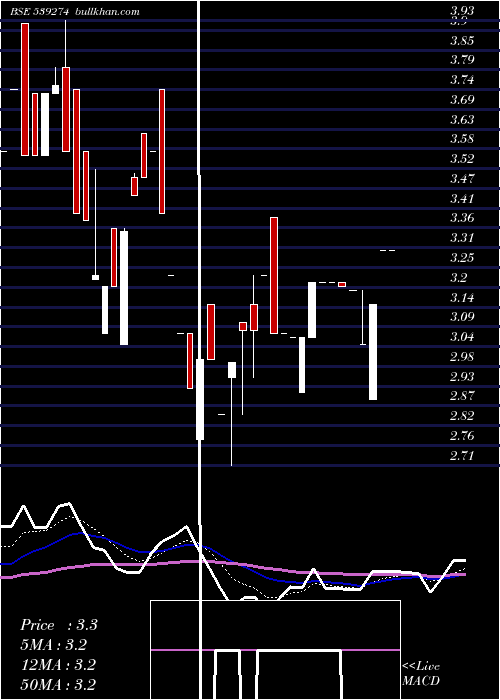Select the 3.69 price axis label
The height and width of the screenshot is (700, 500).
[462, 100]
